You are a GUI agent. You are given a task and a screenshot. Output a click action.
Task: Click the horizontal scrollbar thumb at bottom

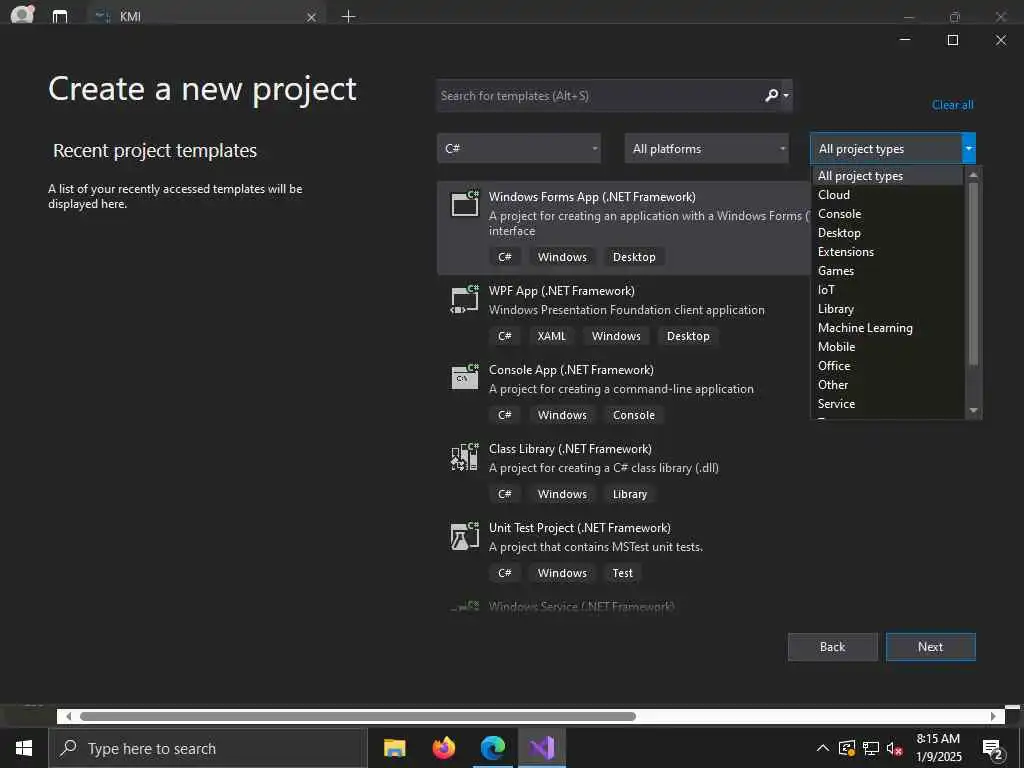[x=357, y=716]
